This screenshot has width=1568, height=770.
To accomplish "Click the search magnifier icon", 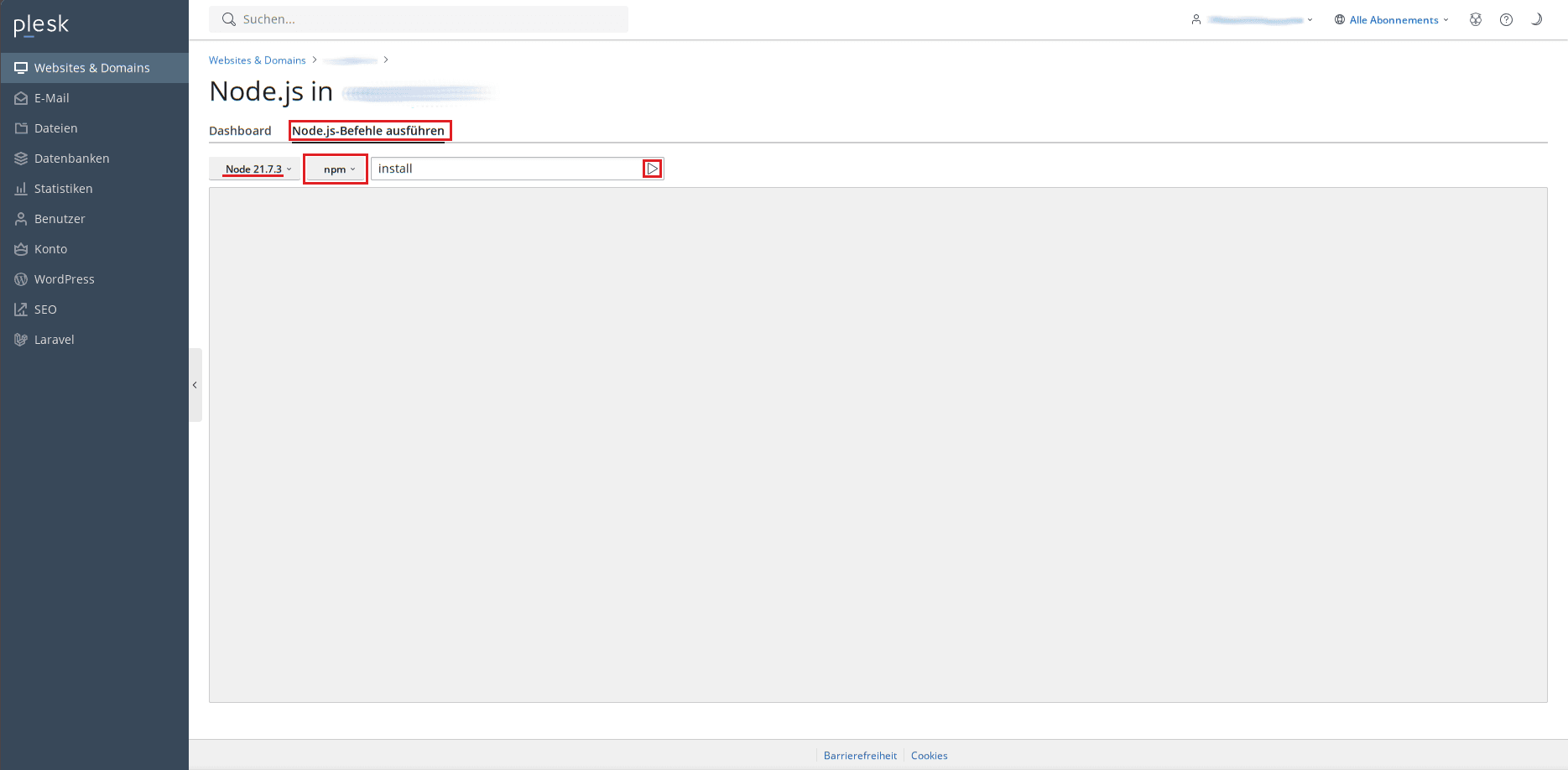I will [x=228, y=19].
